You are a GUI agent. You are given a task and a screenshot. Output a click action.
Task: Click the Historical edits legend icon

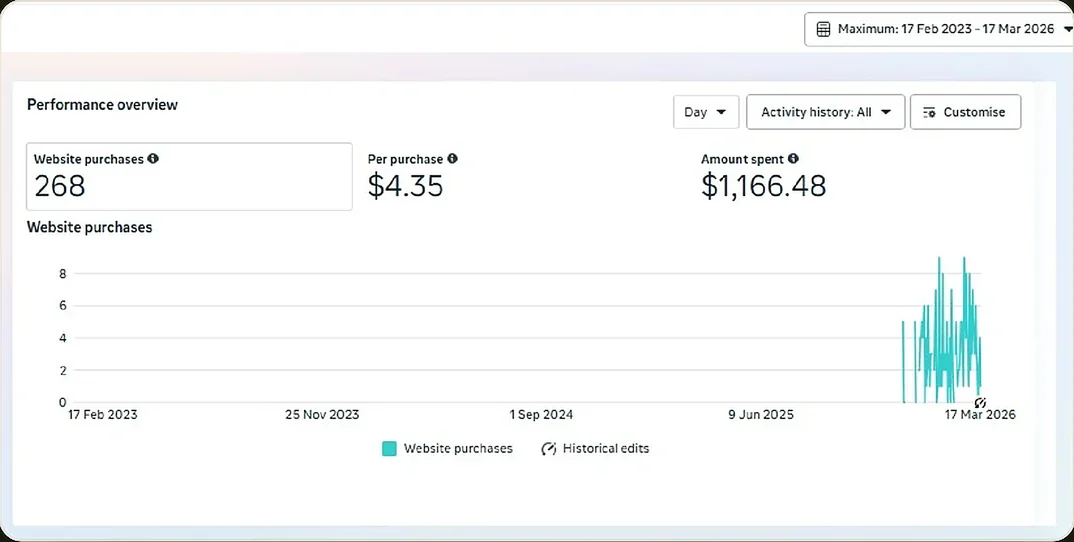click(x=549, y=449)
